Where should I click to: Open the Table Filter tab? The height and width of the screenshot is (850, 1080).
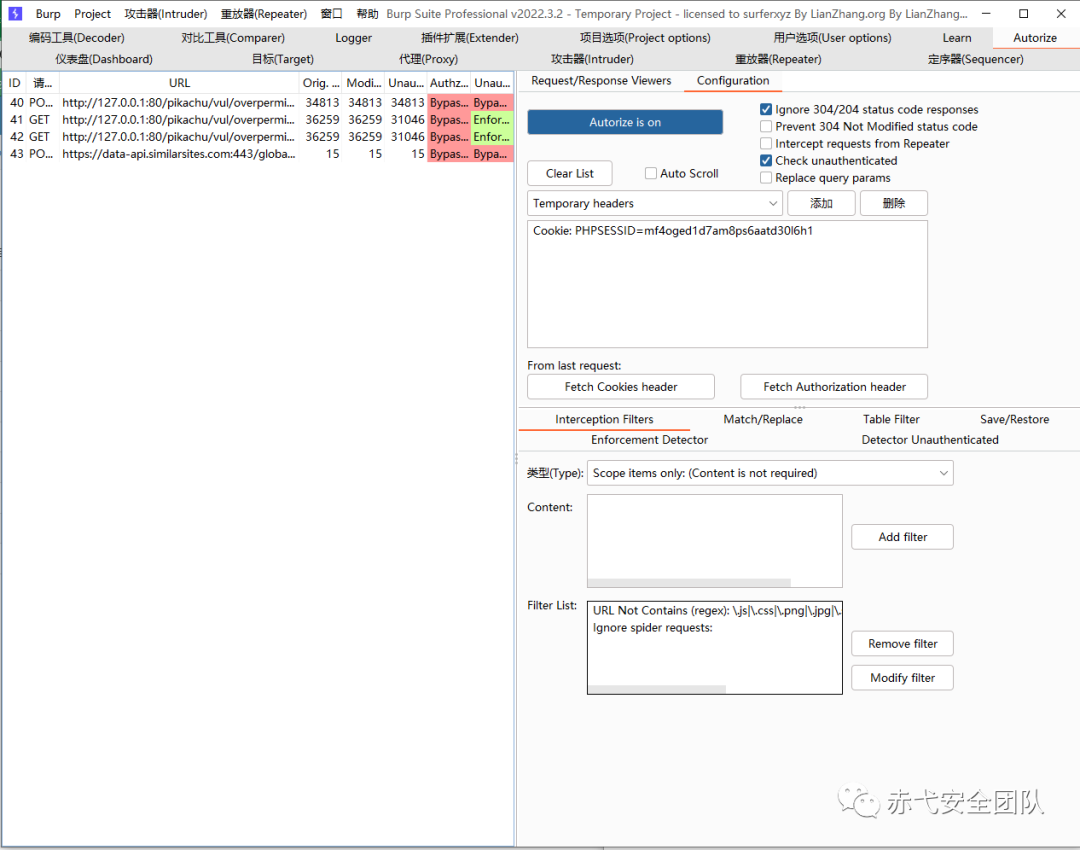tap(891, 419)
